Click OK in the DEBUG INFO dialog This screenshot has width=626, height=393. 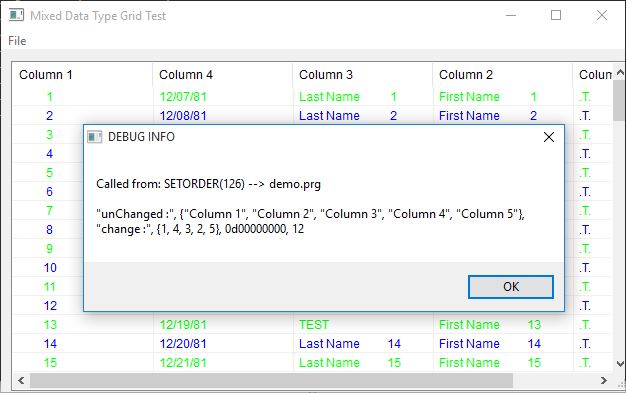point(511,287)
